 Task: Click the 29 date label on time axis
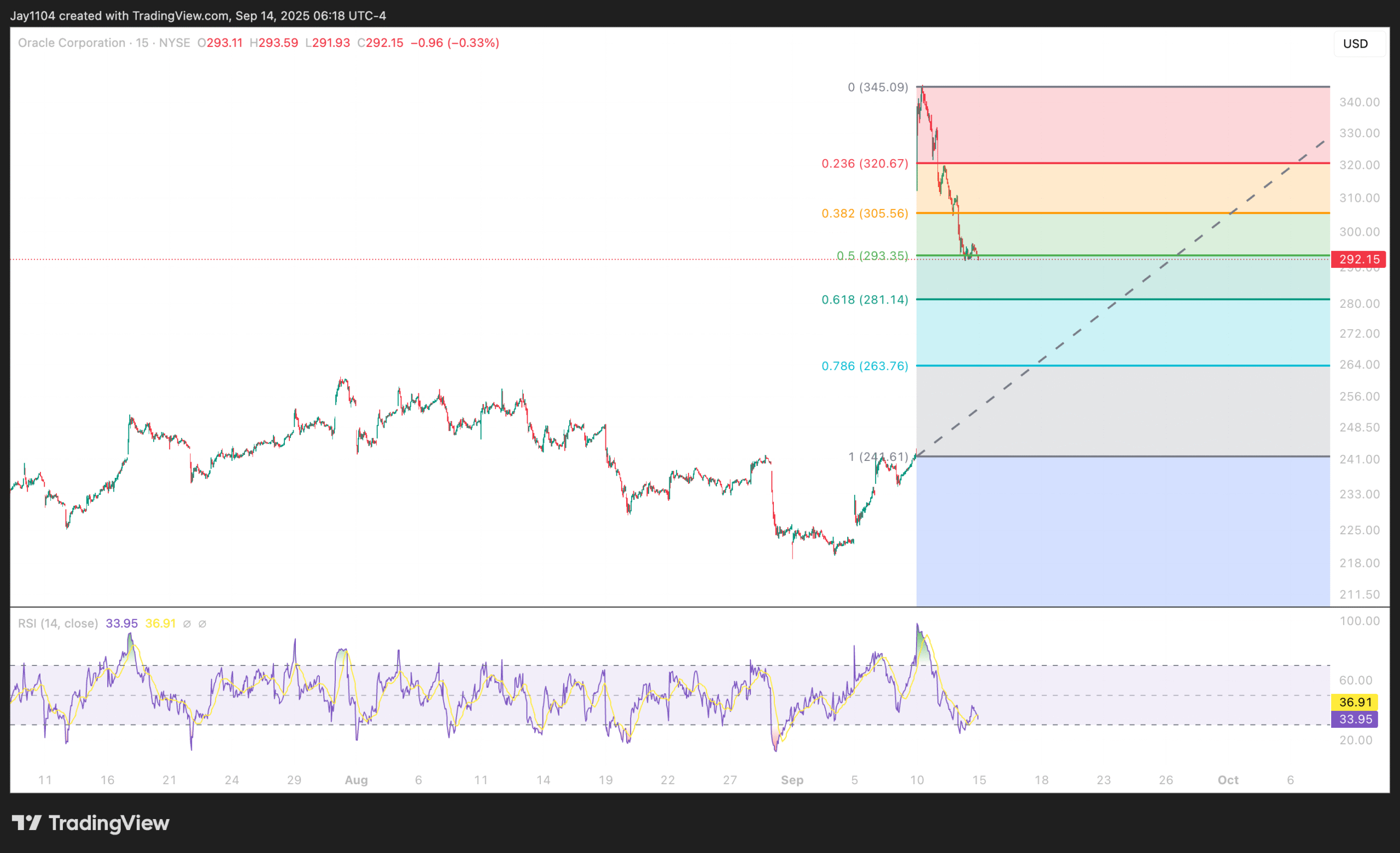point(294,780)
